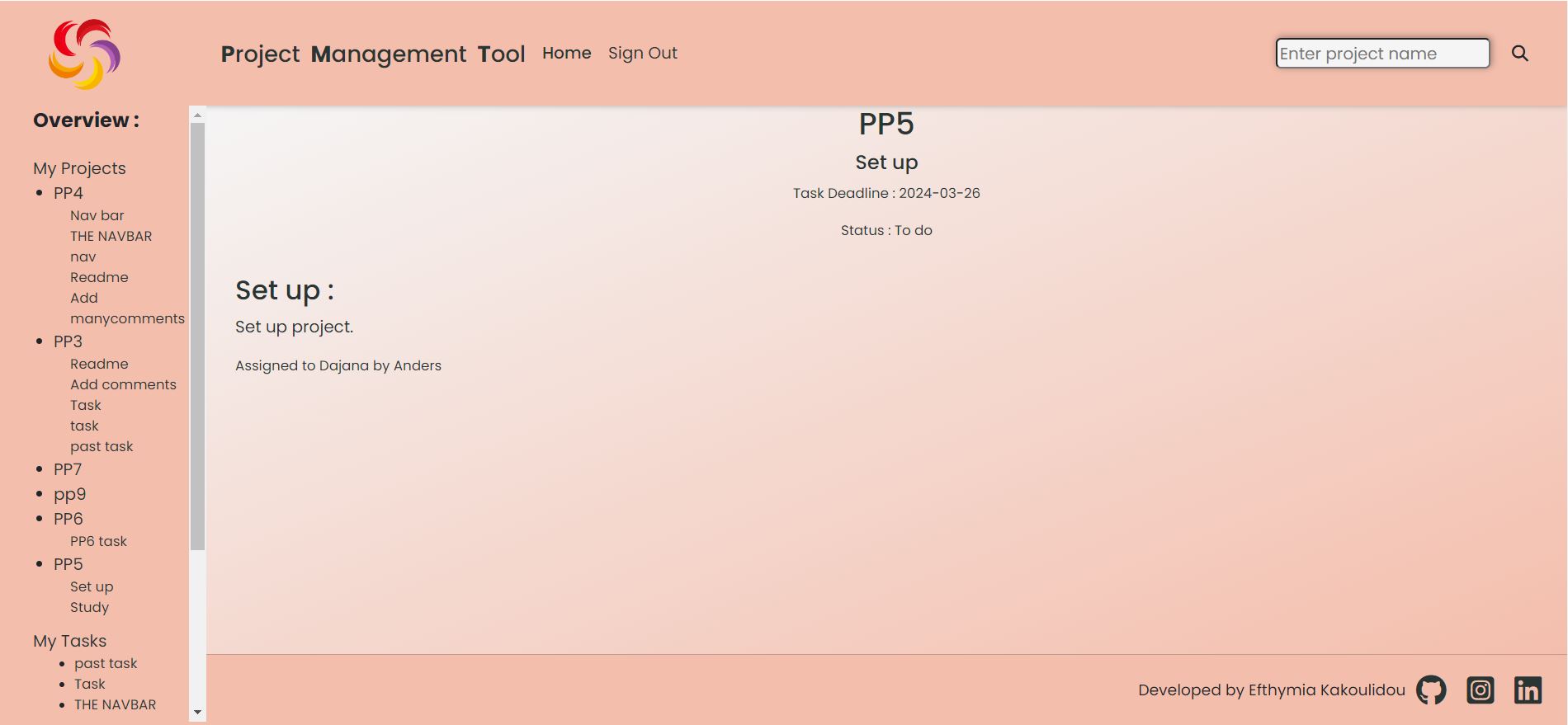Viewport: 1568px width, 725px height.
Task: Open past task under PP3
Action: coord(102,446)
